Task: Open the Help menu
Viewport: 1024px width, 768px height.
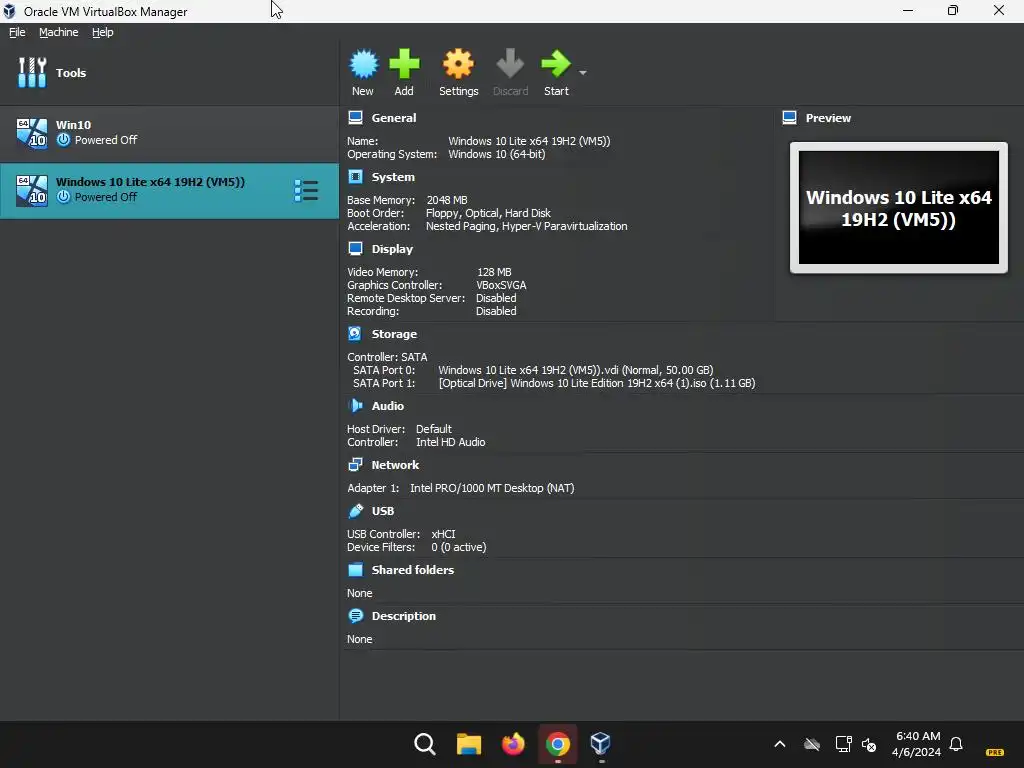Action: click(103, 32)
